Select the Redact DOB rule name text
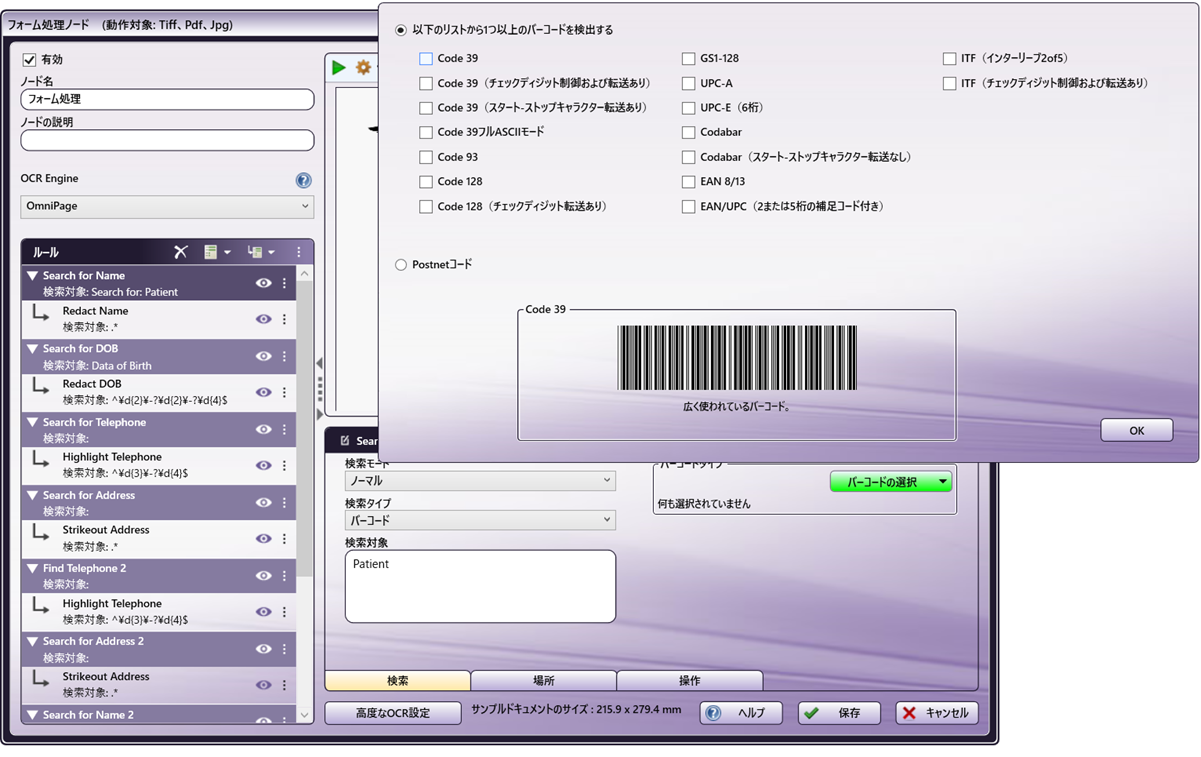 [x=92, y=384]
